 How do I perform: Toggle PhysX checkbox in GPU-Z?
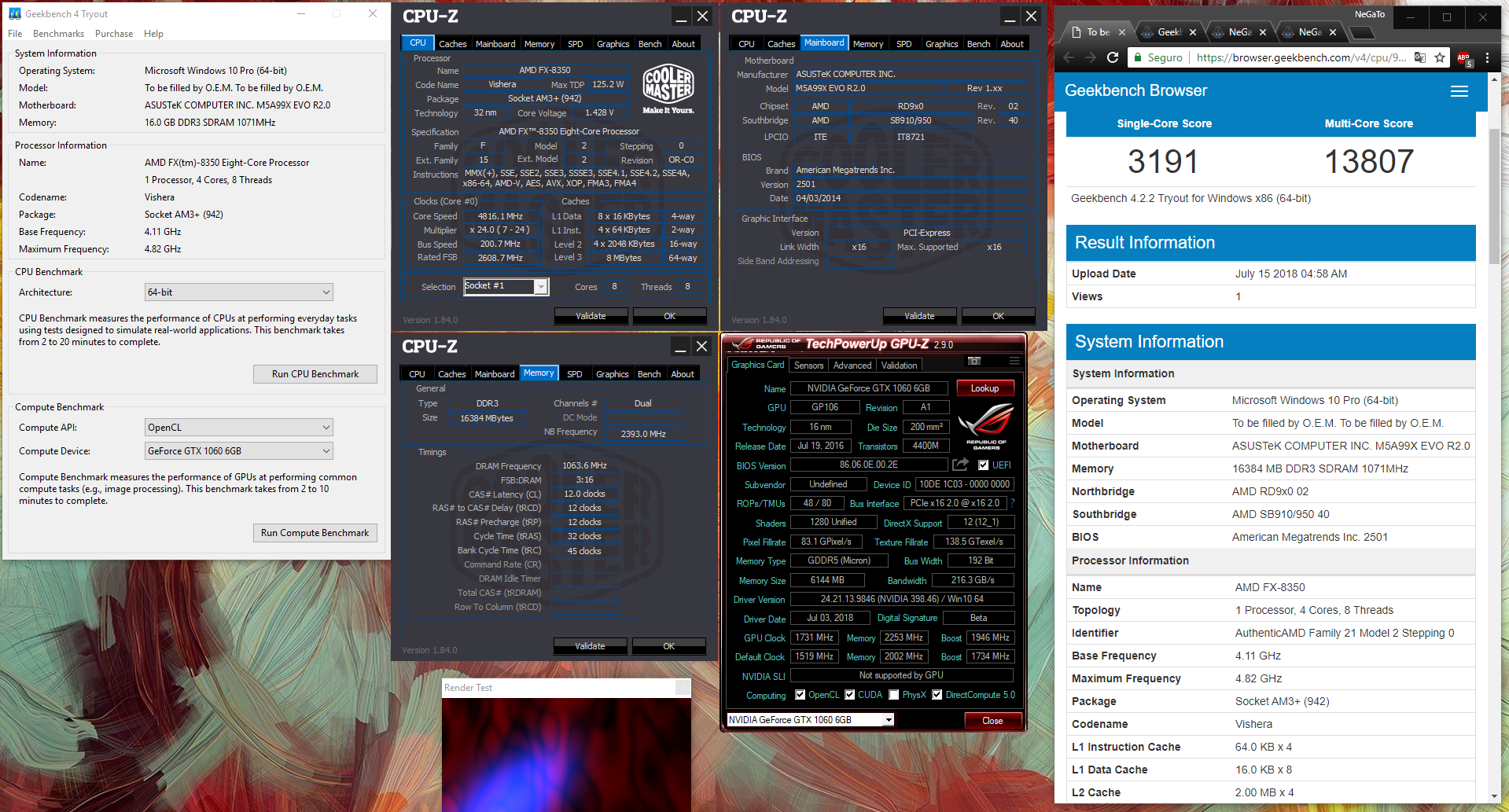(893, 695)
